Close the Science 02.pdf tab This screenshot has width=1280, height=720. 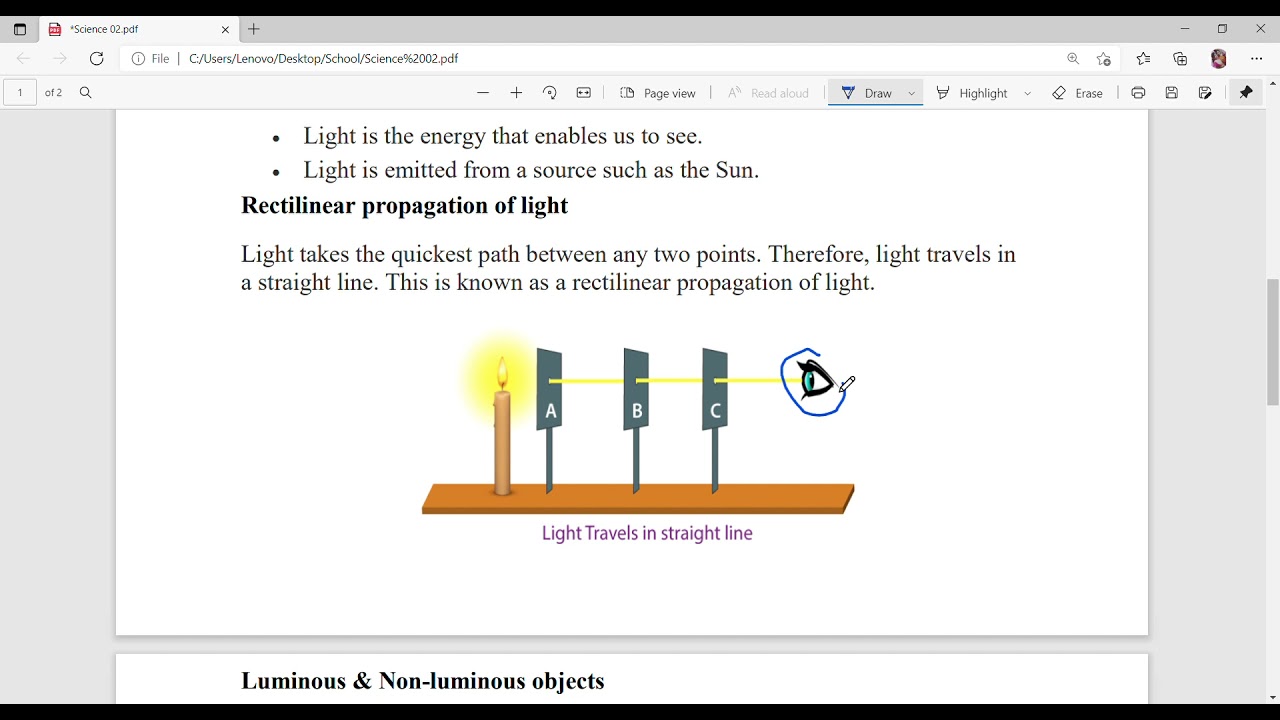[x=225, y=30]
